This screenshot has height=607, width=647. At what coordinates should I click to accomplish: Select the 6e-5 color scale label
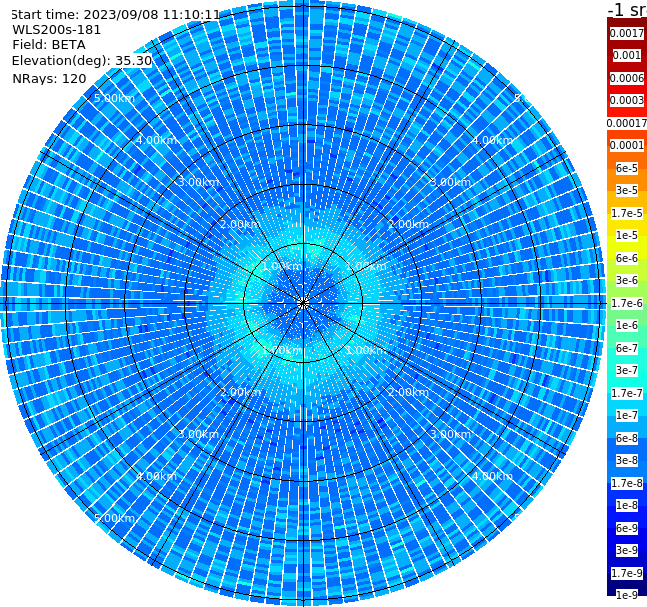627,168
